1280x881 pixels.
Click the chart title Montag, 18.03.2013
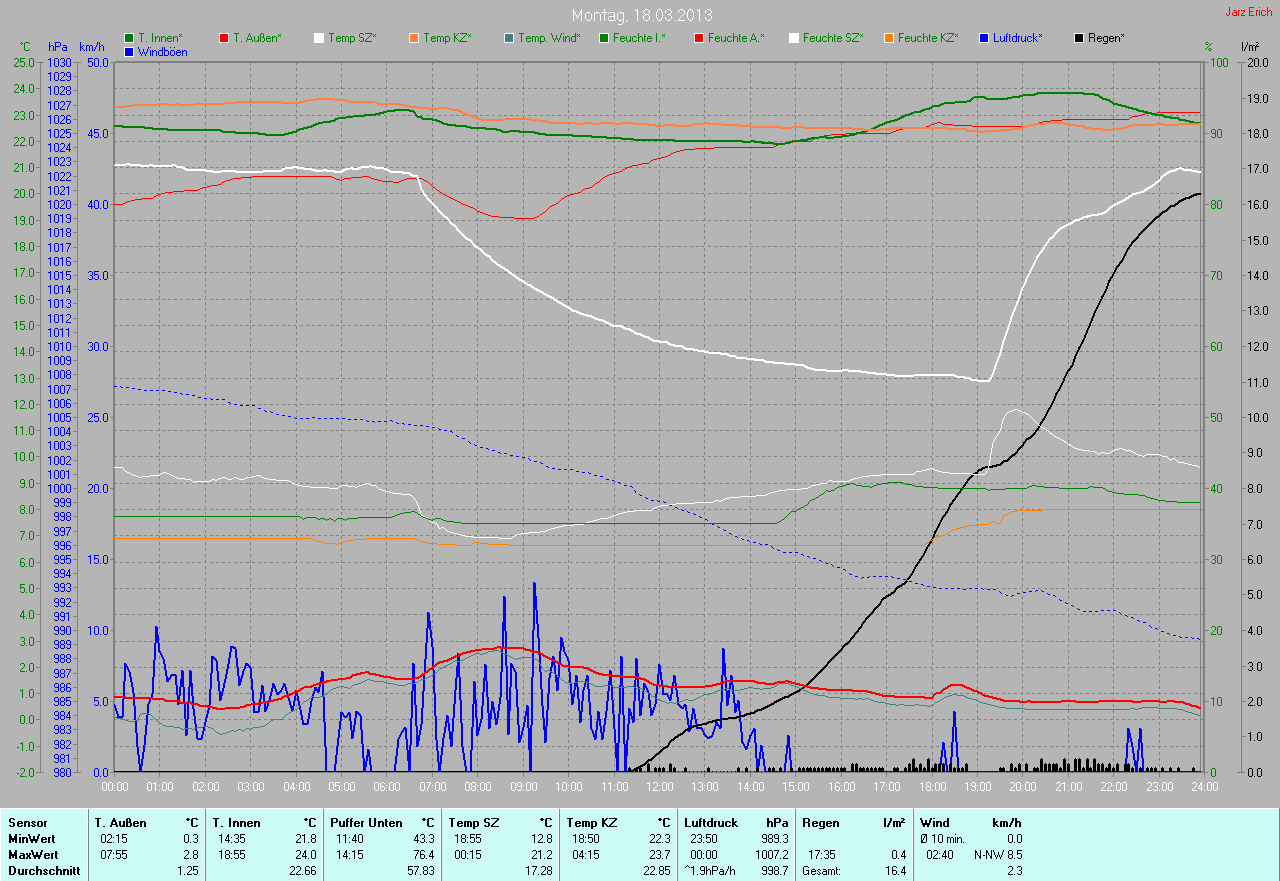[x=641, y=15]
